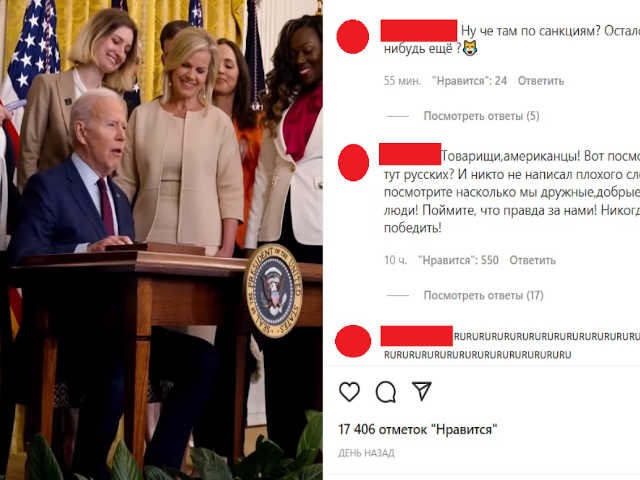Click the crying cat emoji
The image size is (640, 480).
(470, 49)
